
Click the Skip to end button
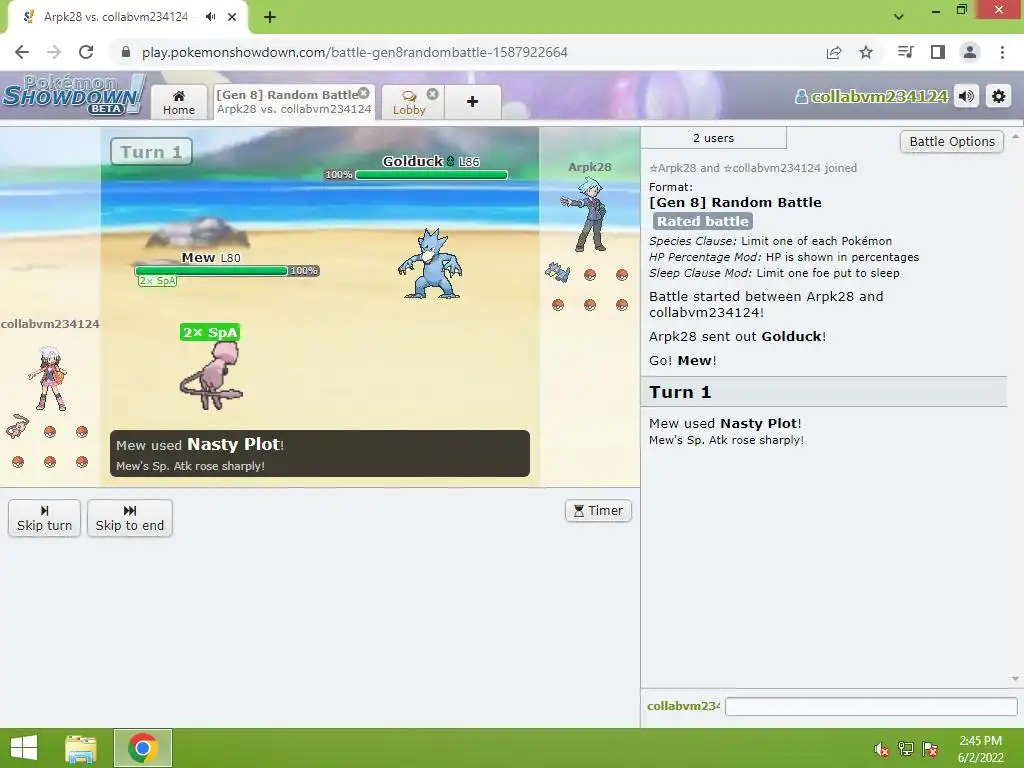129,518
